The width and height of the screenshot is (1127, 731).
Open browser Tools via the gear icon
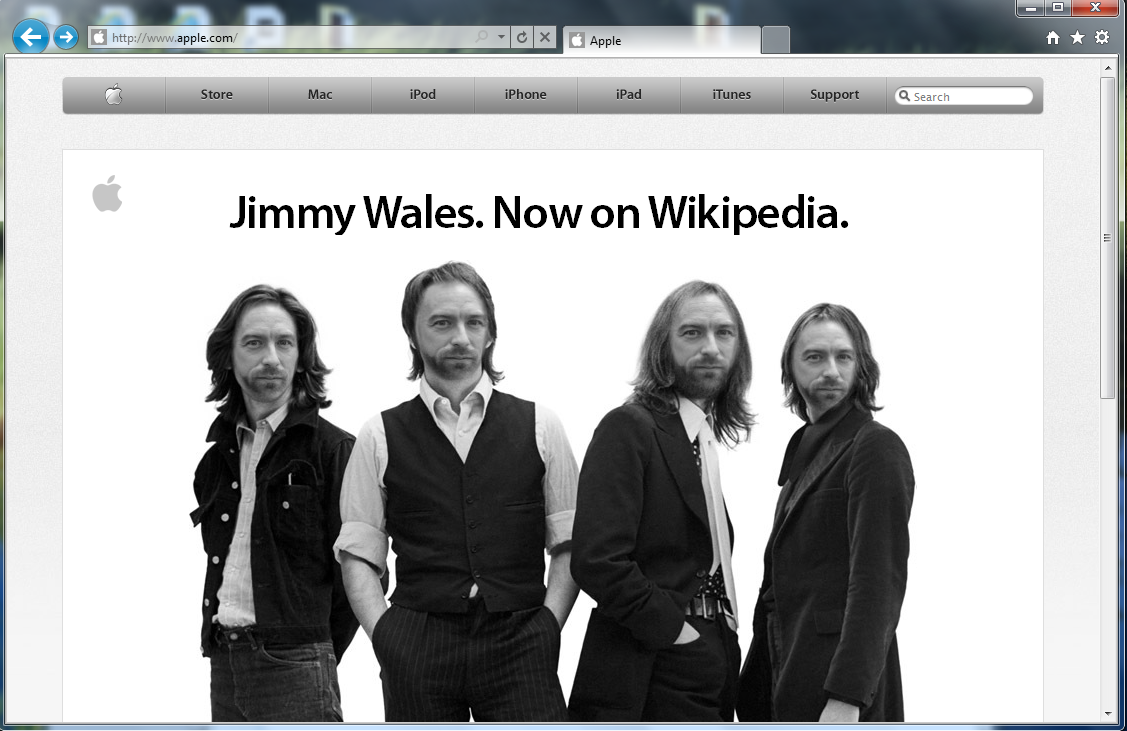1102,38
